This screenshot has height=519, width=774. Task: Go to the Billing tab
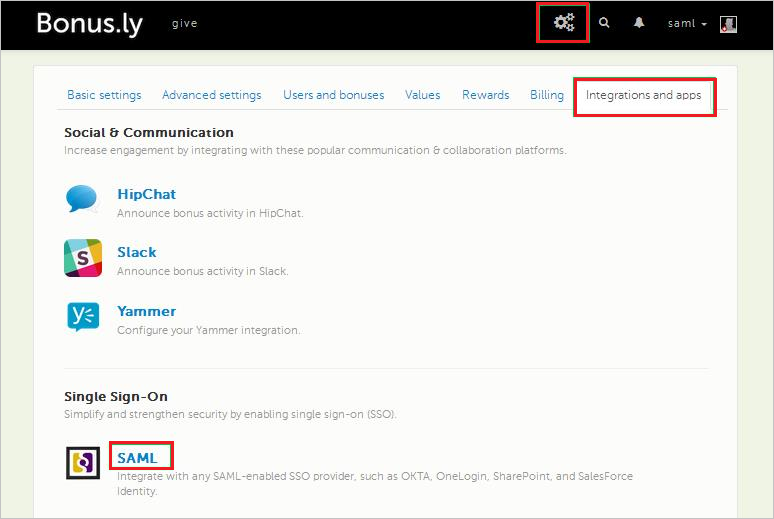tap(547, 95)
